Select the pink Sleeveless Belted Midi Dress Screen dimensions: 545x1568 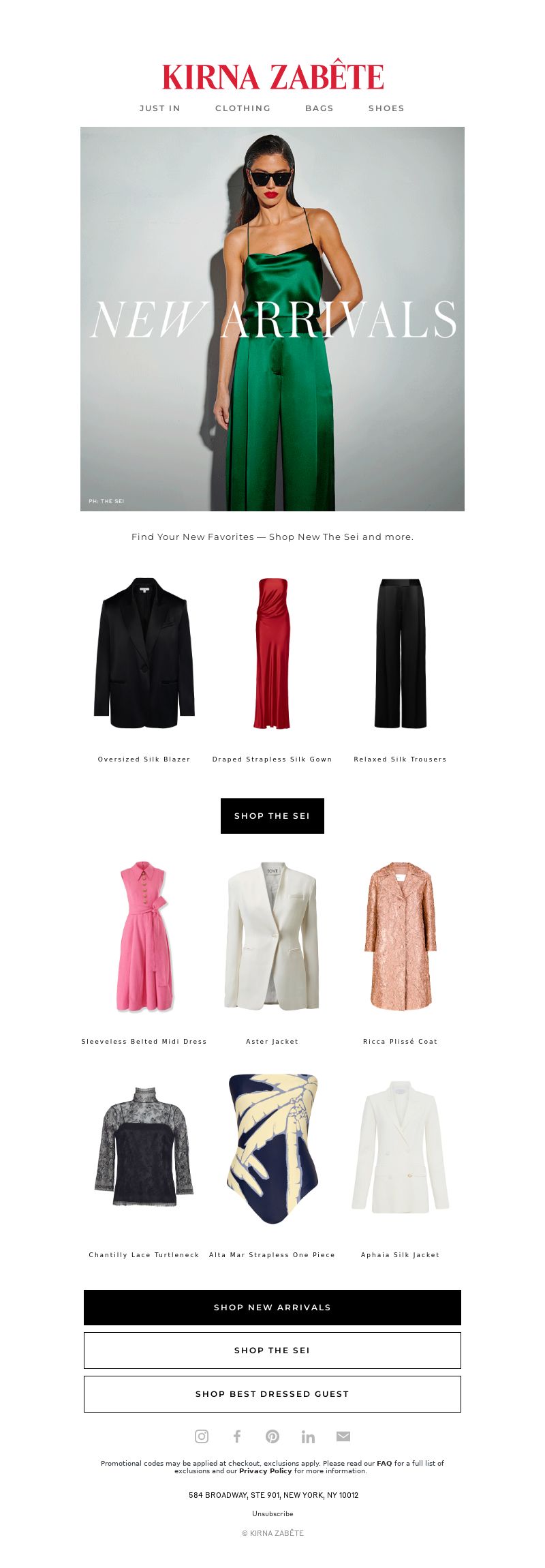[x=144, y=936]
